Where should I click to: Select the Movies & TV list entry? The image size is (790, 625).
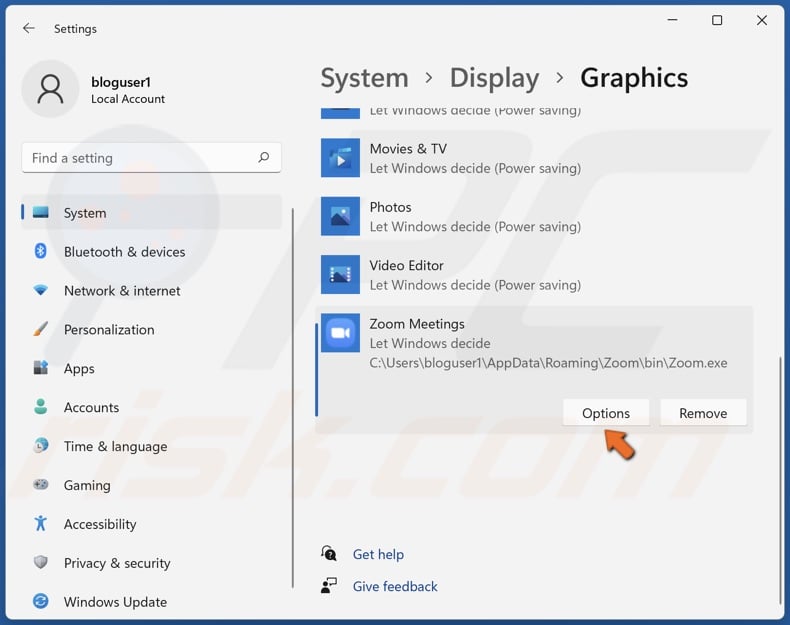[x=534, y=158]
